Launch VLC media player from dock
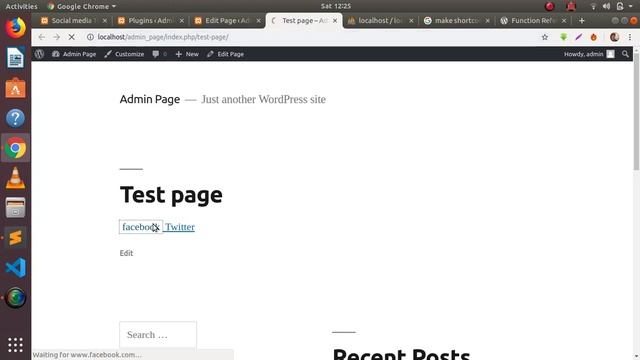 coord(16,178)
